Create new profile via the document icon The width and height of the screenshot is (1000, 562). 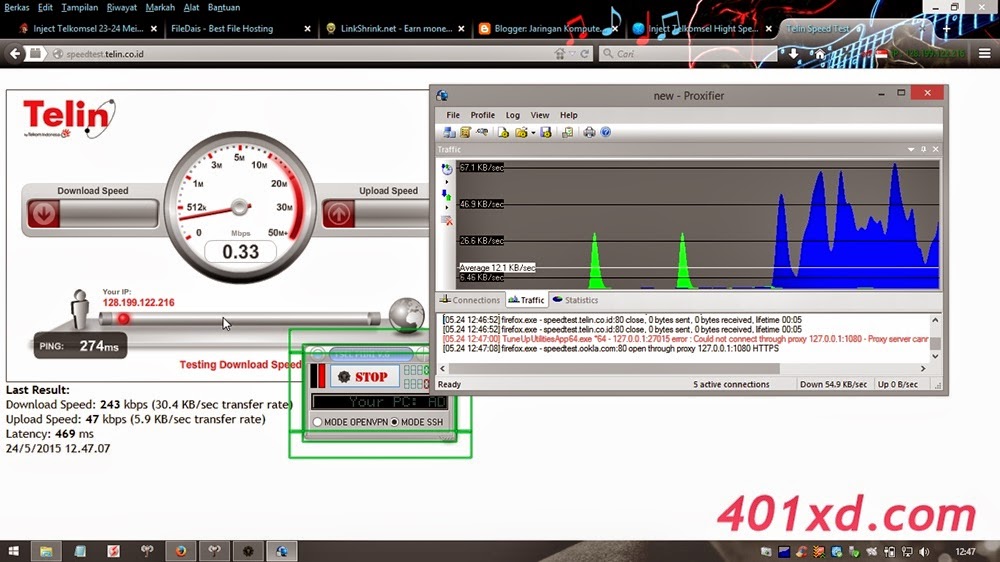tap(503, 132)
